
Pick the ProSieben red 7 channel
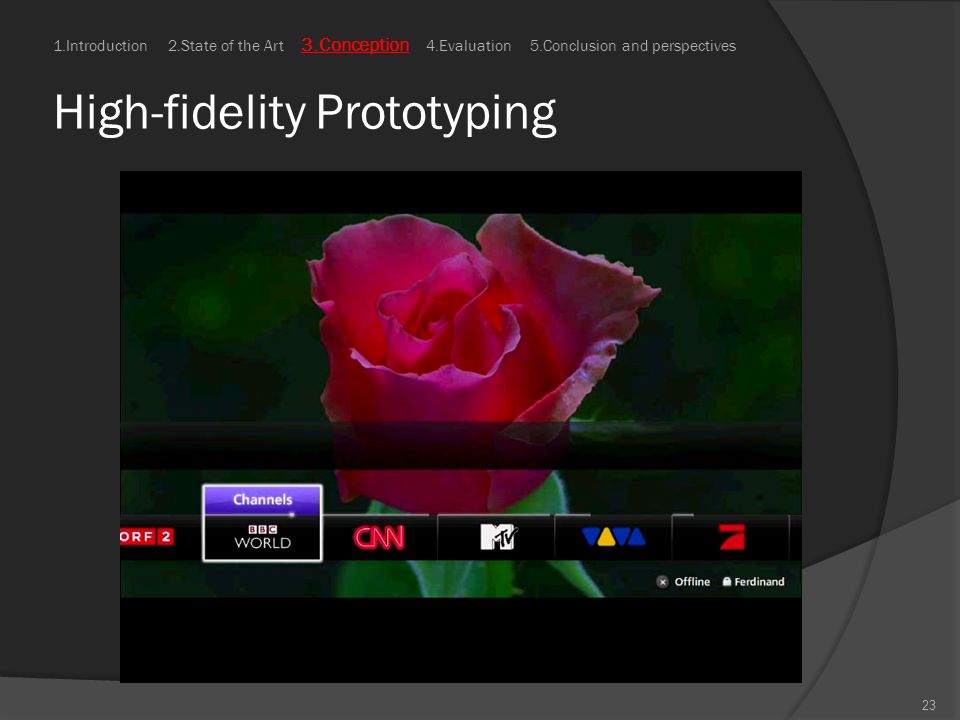pos(732,537)
